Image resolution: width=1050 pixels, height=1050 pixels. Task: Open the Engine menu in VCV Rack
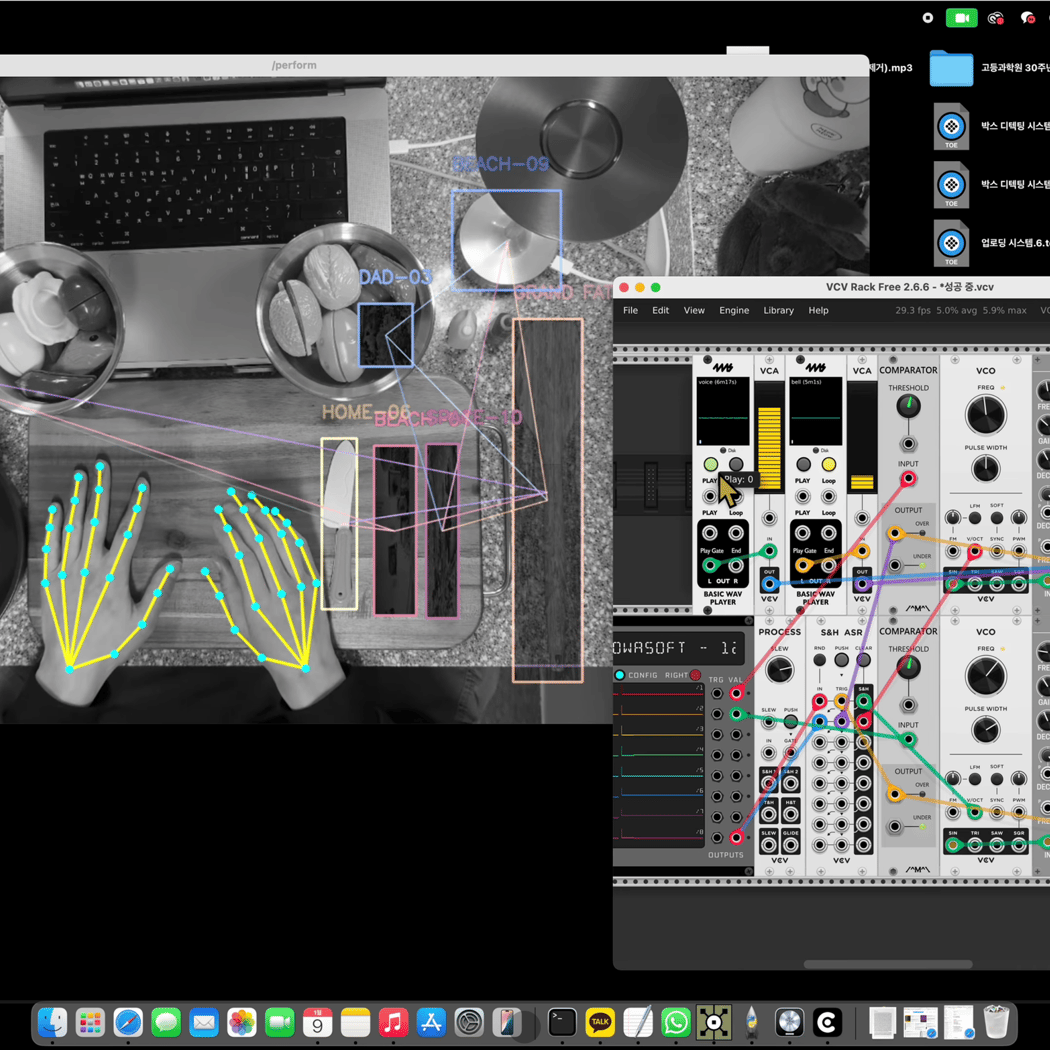(x=734, y=310)
